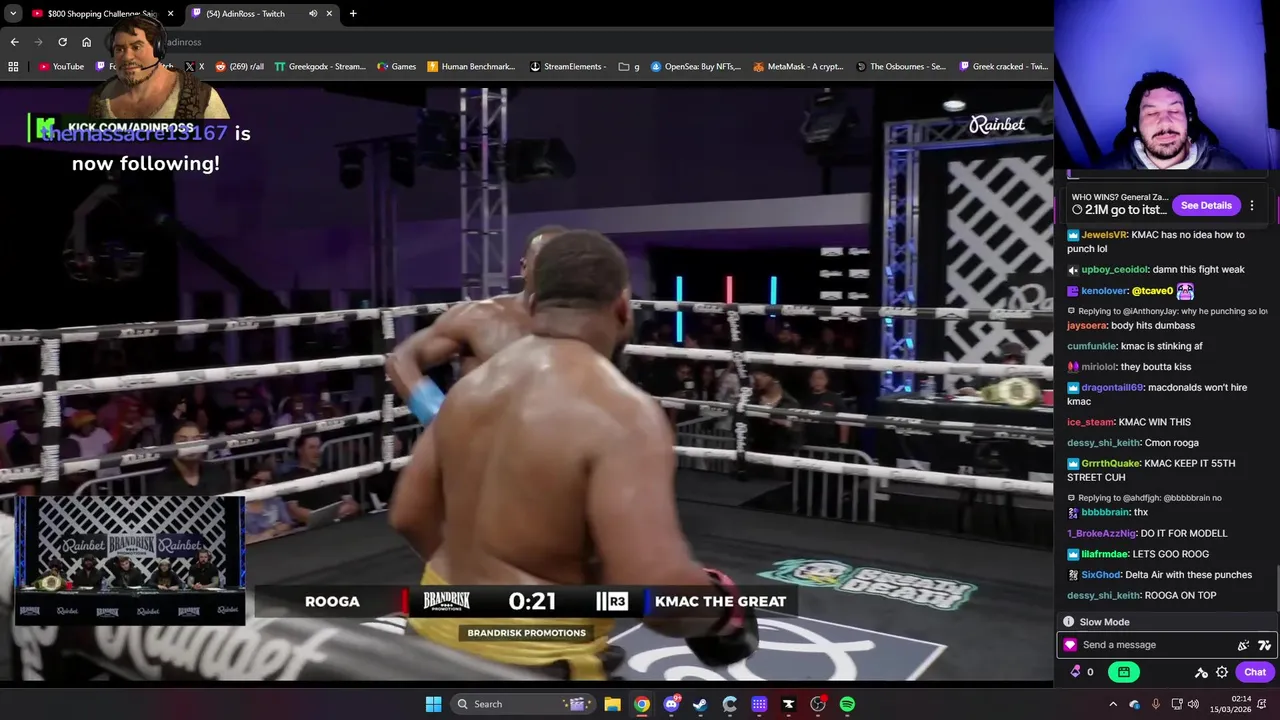
Task: Focus the Send a message field
Action: click(1166, 645)
